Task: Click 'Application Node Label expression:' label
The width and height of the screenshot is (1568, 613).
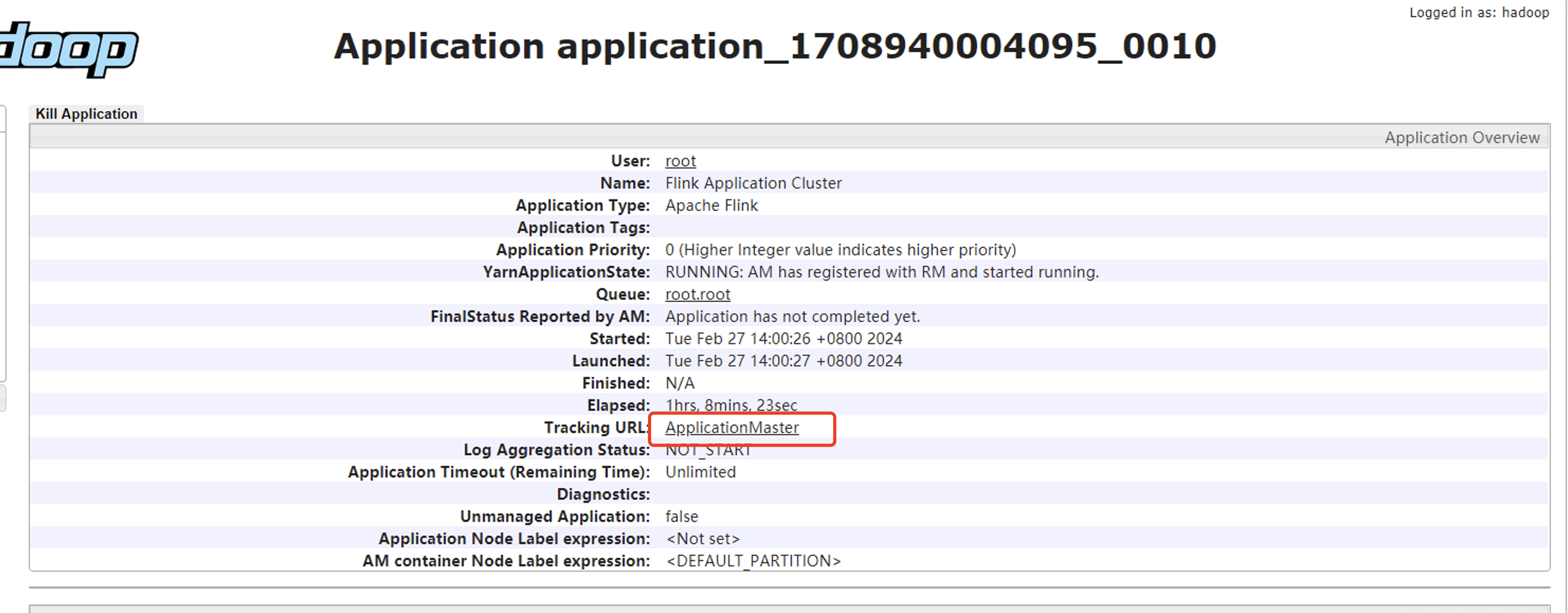Action: coord(515,539)
